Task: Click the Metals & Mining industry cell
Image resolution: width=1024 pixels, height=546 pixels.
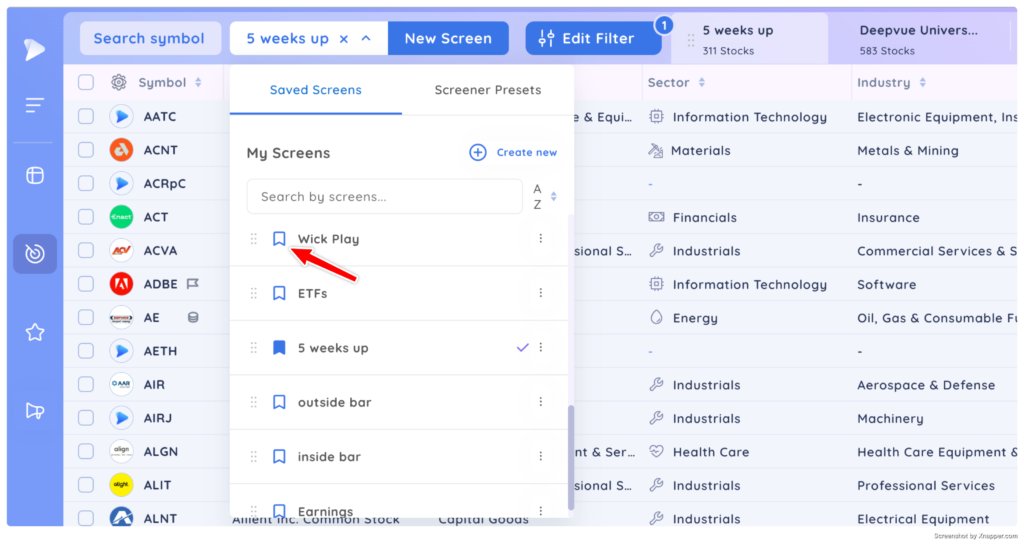Action: 908,151
